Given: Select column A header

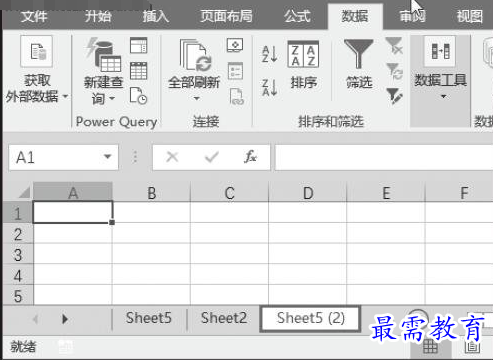Looking at the screenshot, I should pos(73,192).
